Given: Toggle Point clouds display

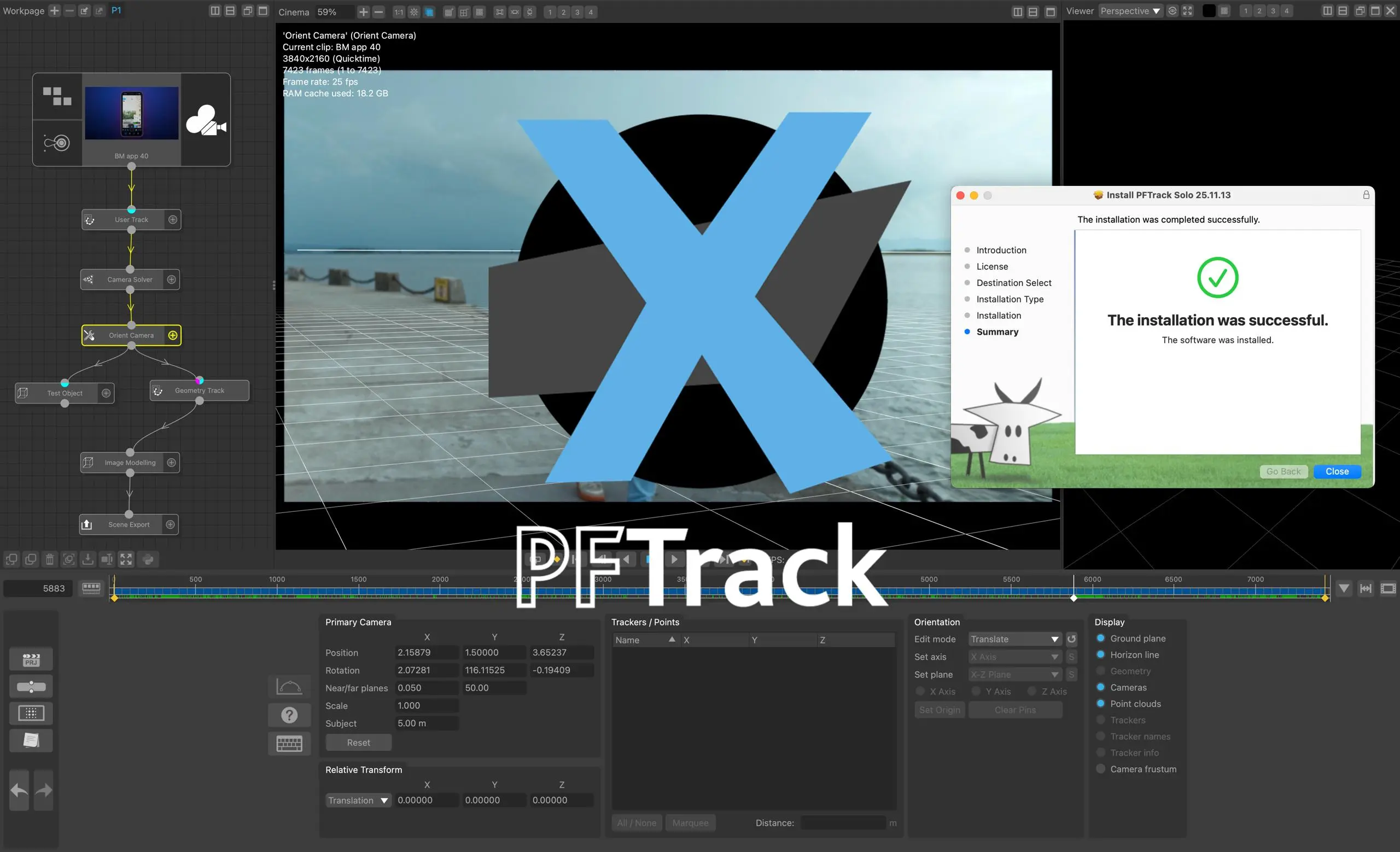Looking at the screenshot, I should pos(1100,704).
